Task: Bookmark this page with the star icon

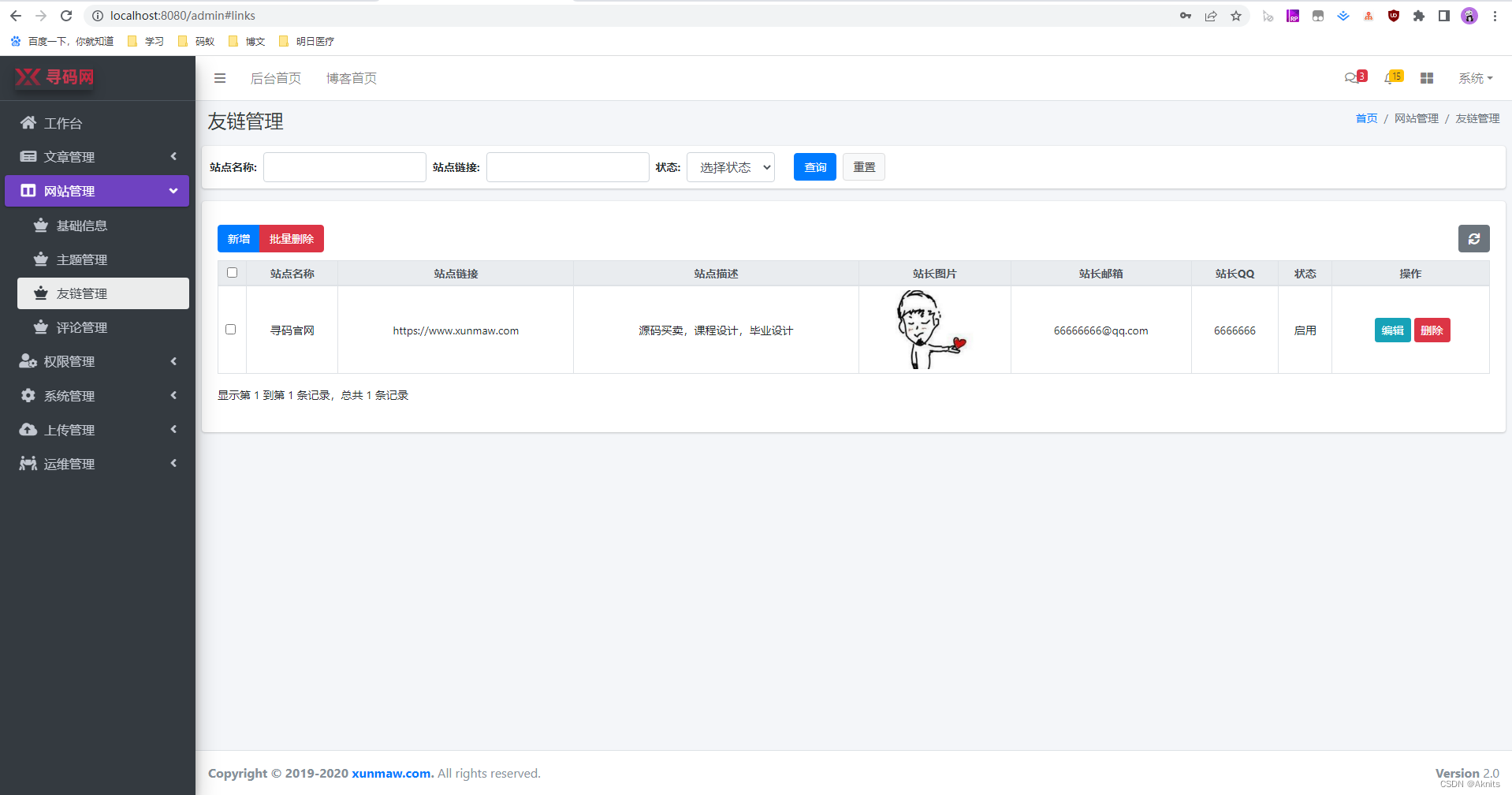Action: [1236, 16]
